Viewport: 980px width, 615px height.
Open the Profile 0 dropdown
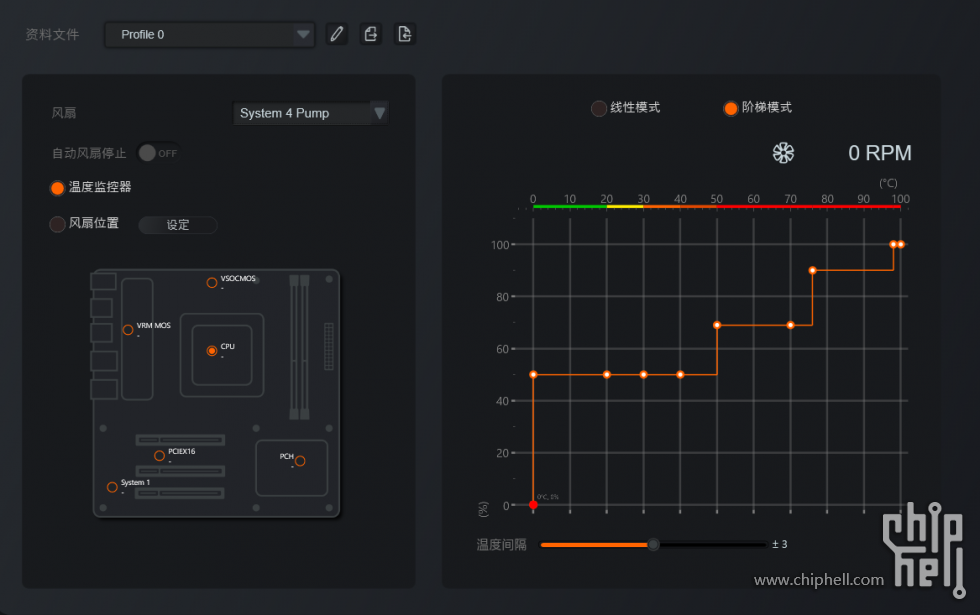click(x=209, y=34)
